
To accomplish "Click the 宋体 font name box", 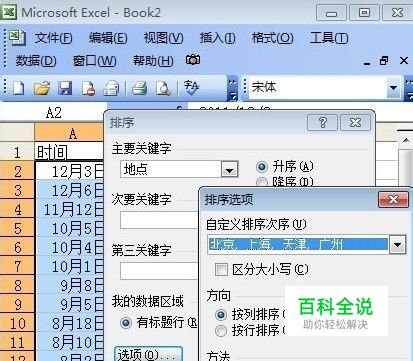I will pos(318,88).
